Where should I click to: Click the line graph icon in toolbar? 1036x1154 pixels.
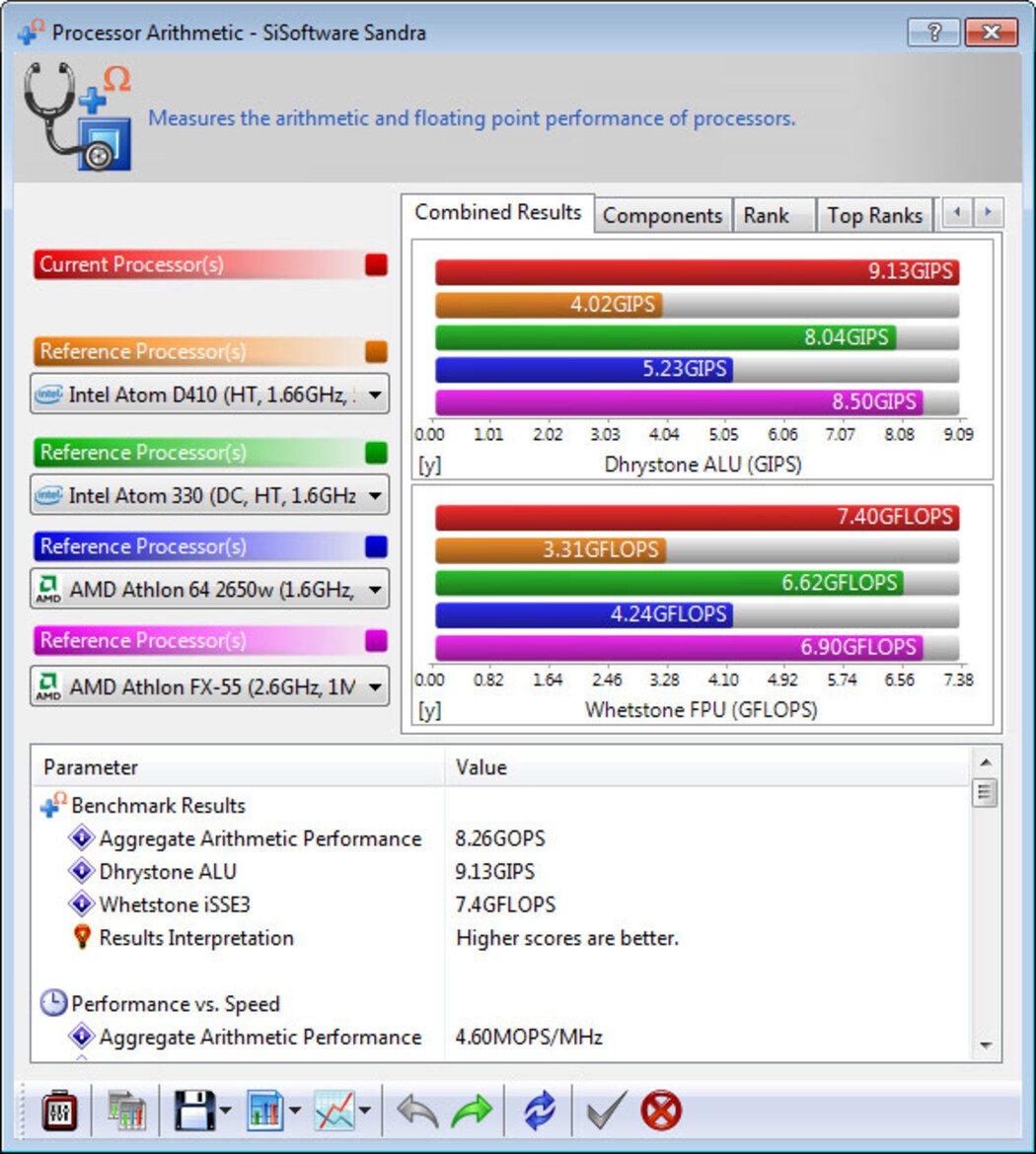pyautogui.click(x=334, y=1111)
